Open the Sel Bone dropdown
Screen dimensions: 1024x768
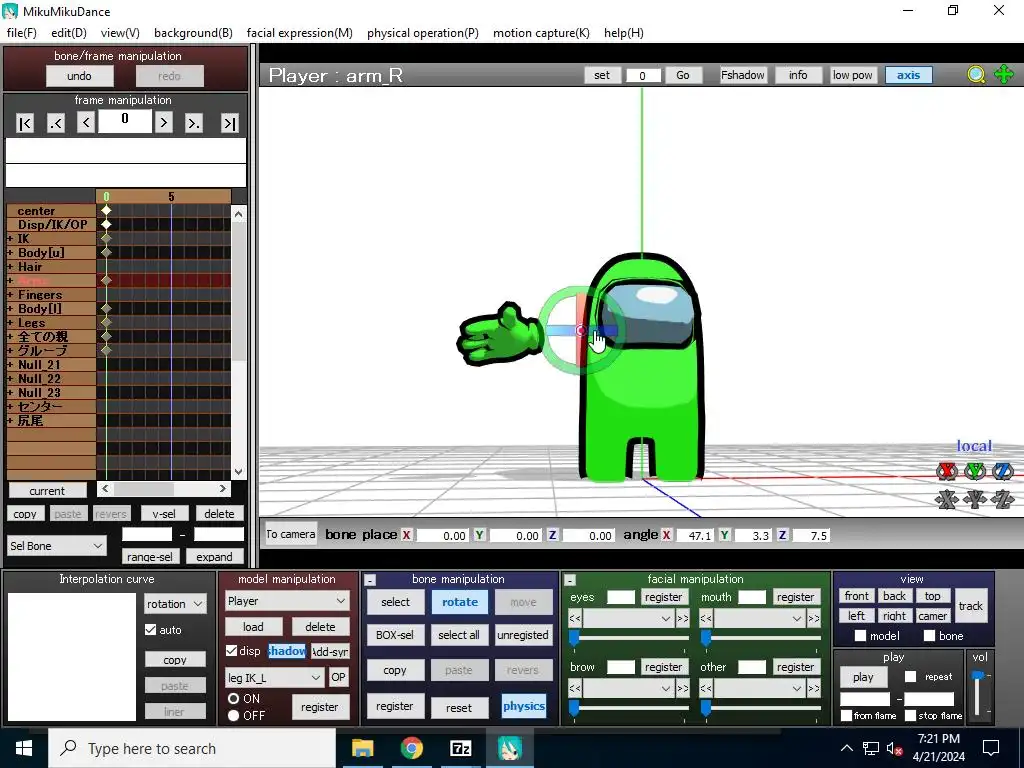pos(57,545)
